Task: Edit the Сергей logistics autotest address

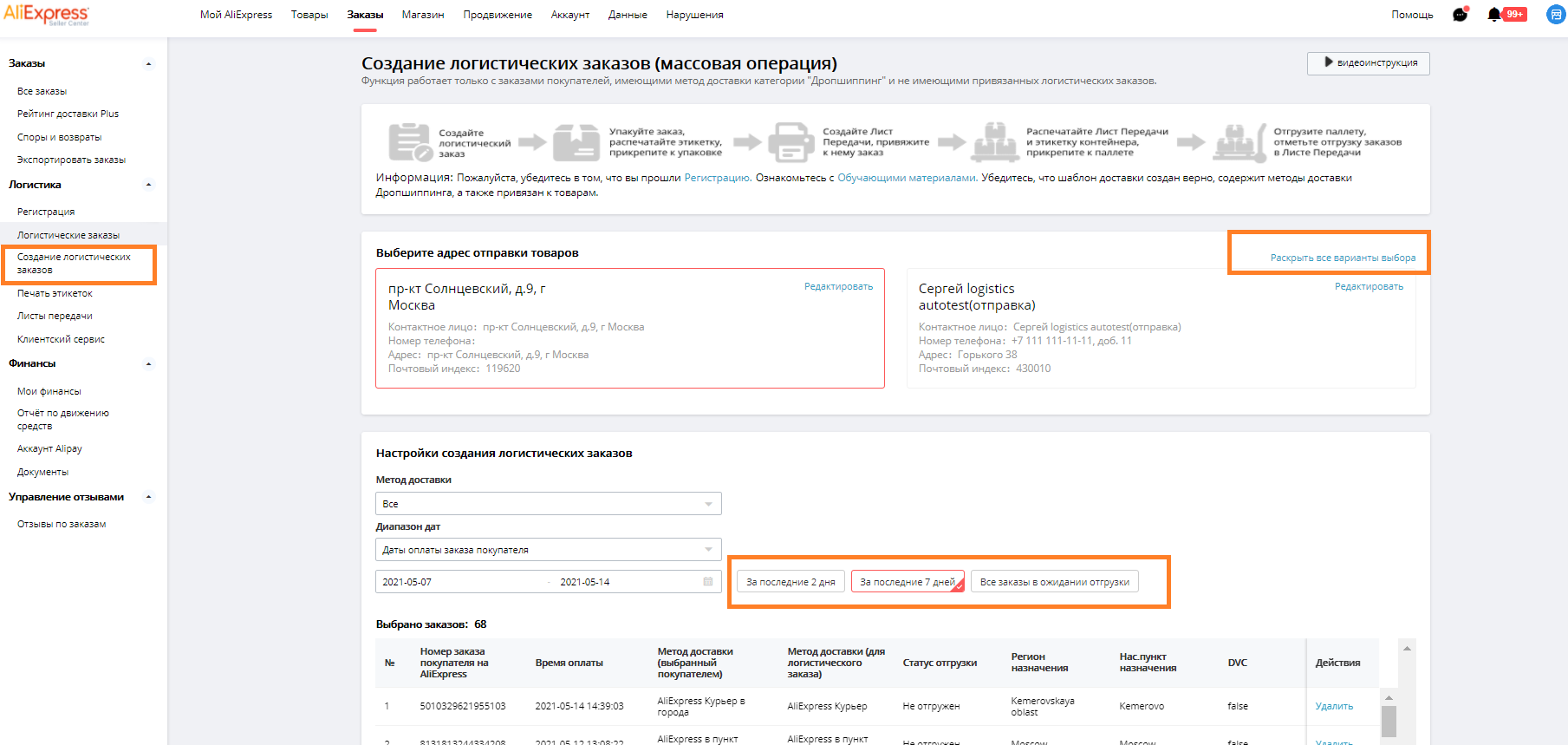Action: (x=1369, y=286)
